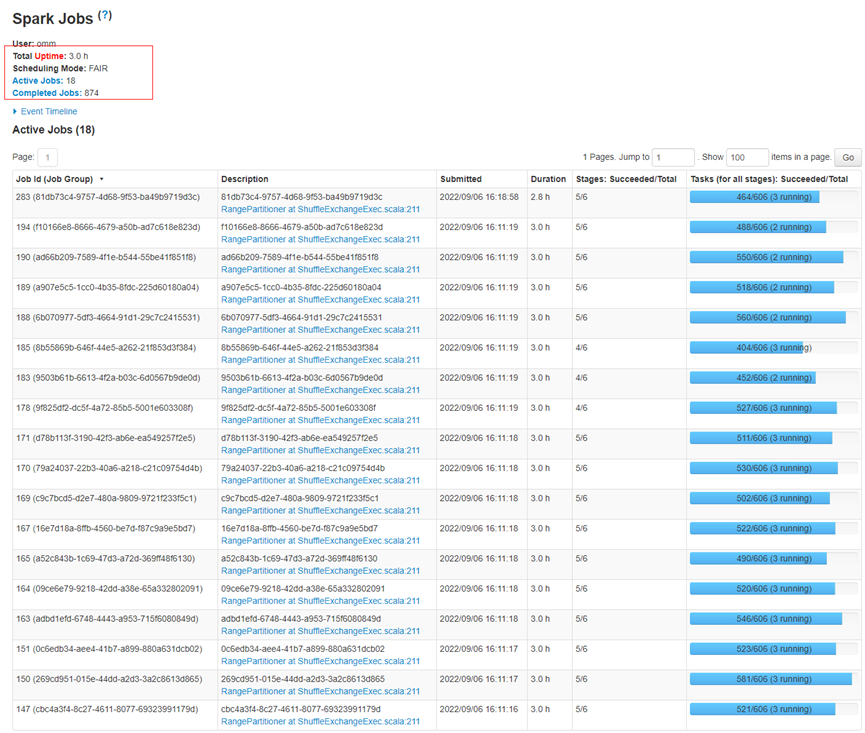Focus the Jump to page input
865x733 pixels.
[x=673, y=157]
